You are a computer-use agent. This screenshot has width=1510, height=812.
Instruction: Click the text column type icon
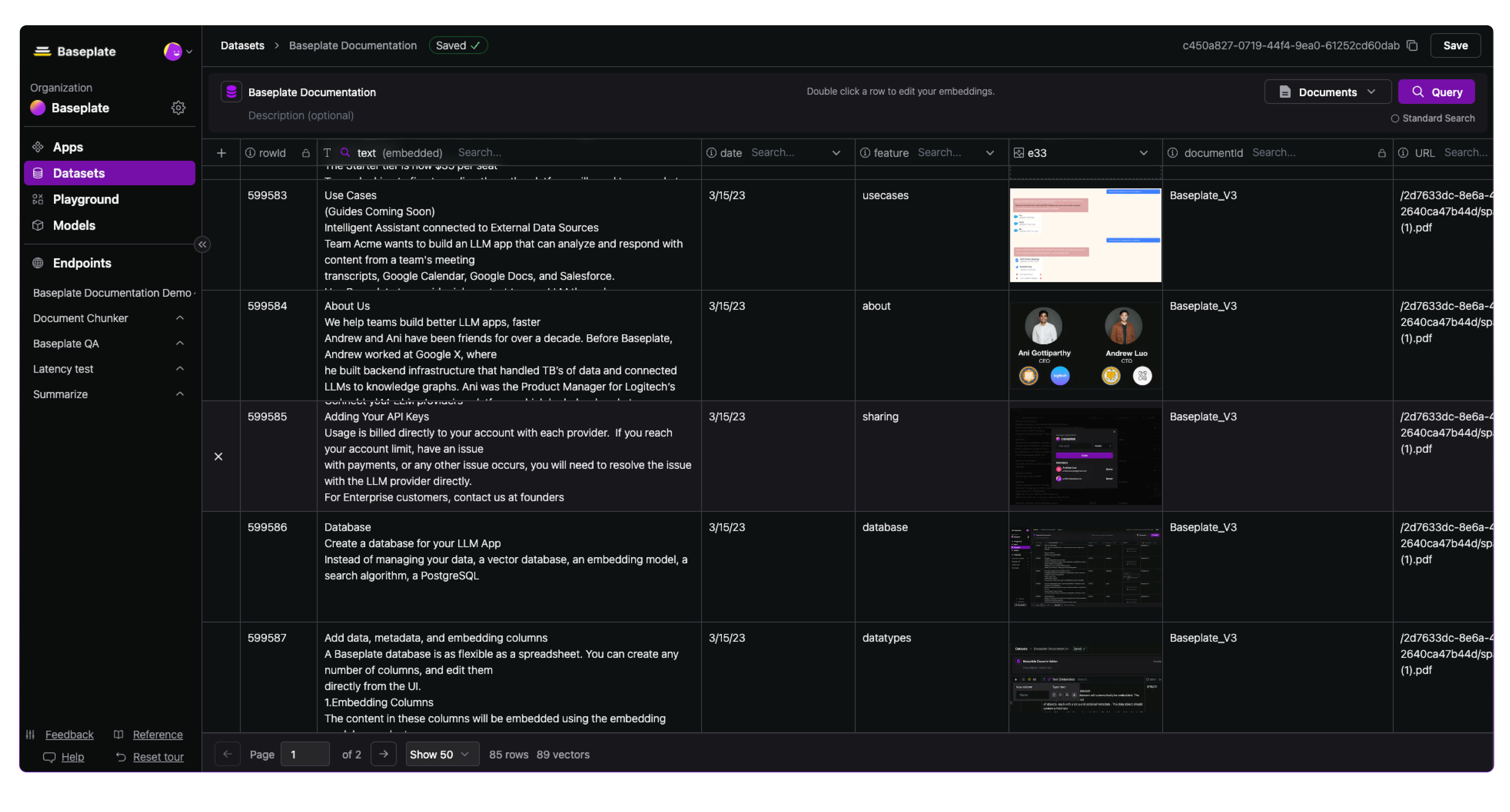click(327, 153)
